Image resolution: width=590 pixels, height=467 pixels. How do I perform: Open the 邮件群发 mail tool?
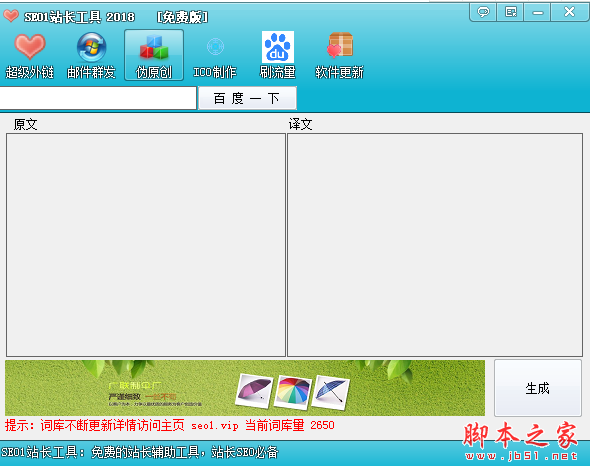[91, 56]
